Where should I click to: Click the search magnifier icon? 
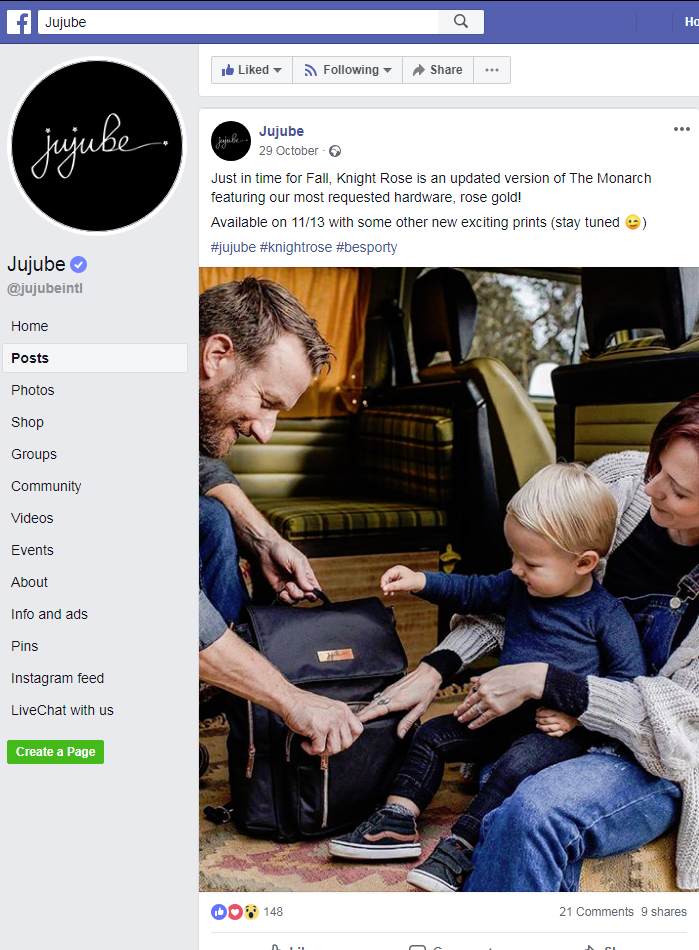coord(461,22)
